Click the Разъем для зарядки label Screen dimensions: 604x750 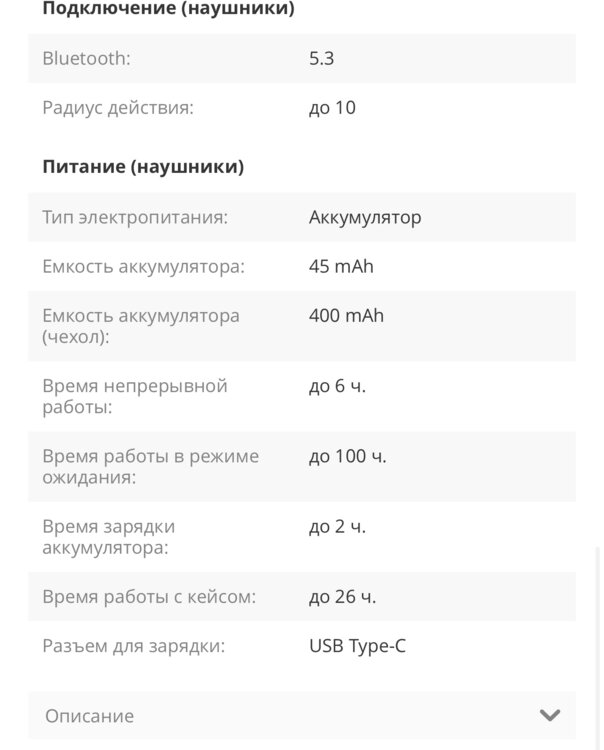[134, 646]
